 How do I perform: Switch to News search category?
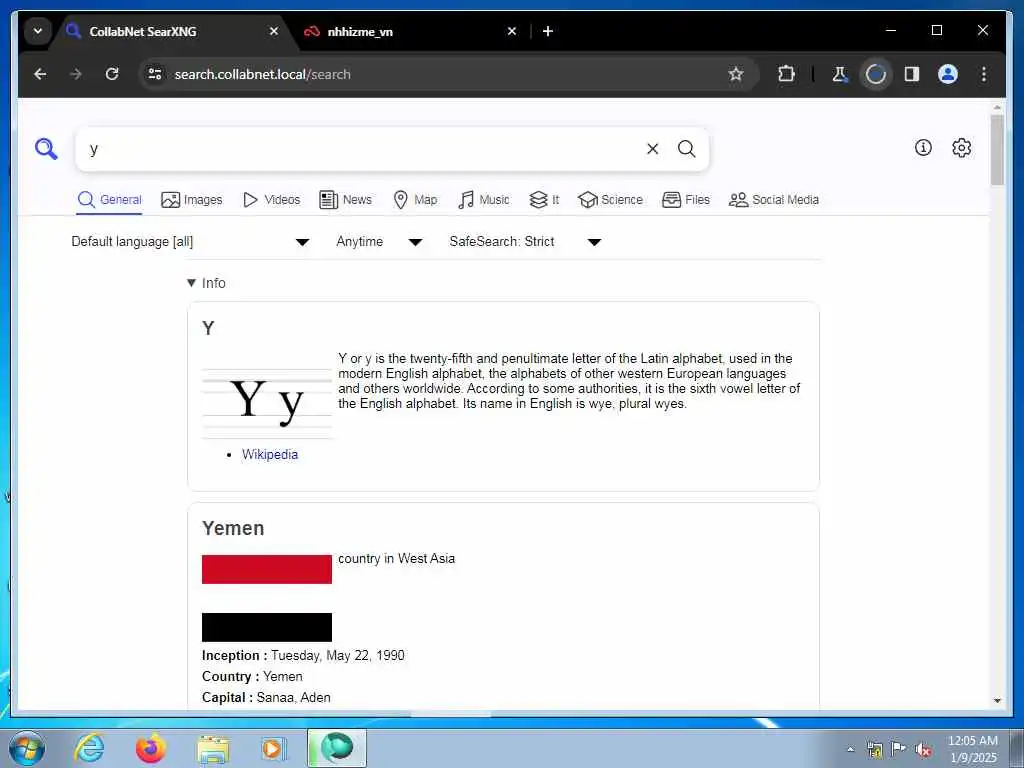pos(345,200)
